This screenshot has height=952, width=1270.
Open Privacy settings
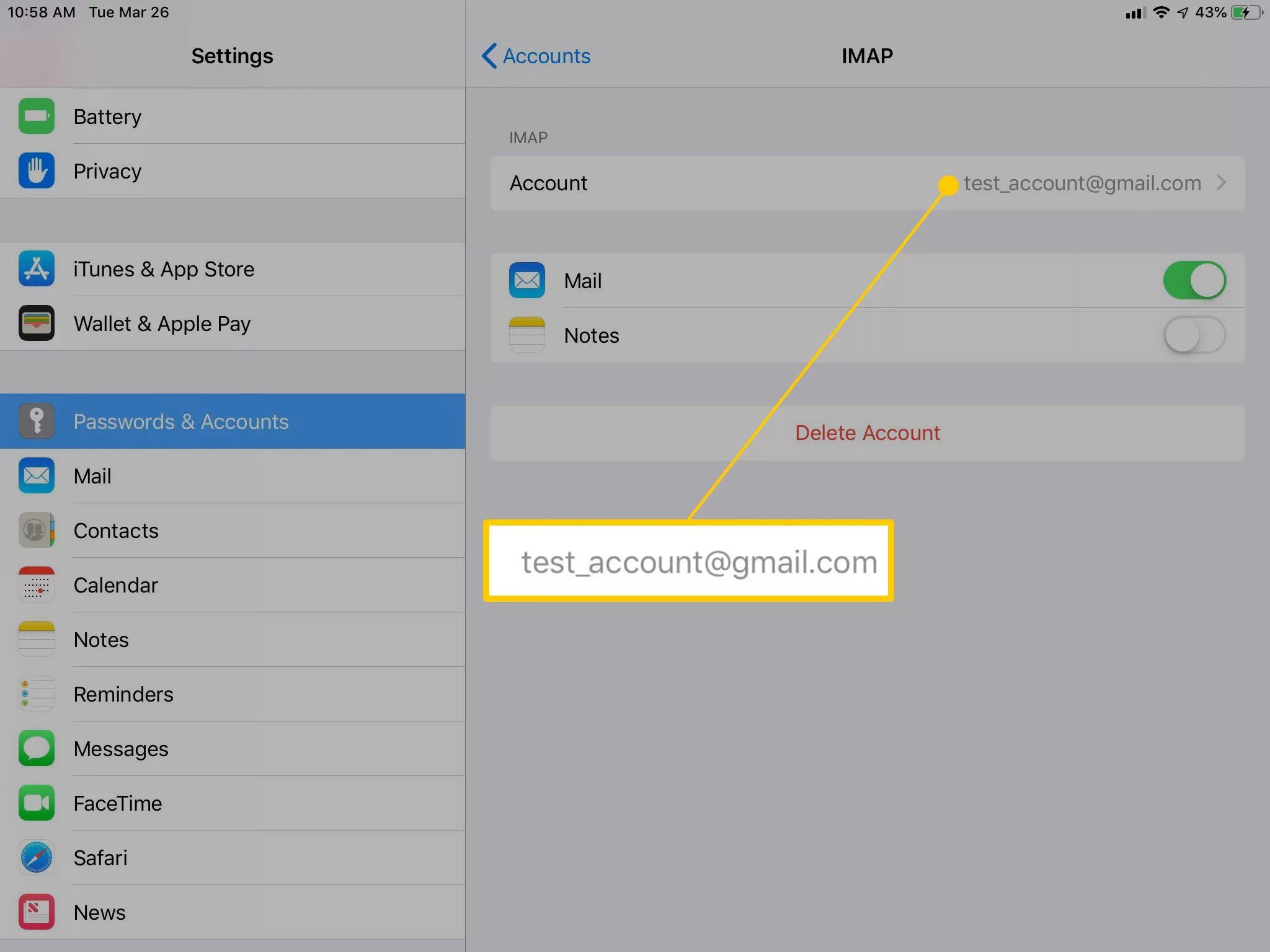click(x=233, y=170)
